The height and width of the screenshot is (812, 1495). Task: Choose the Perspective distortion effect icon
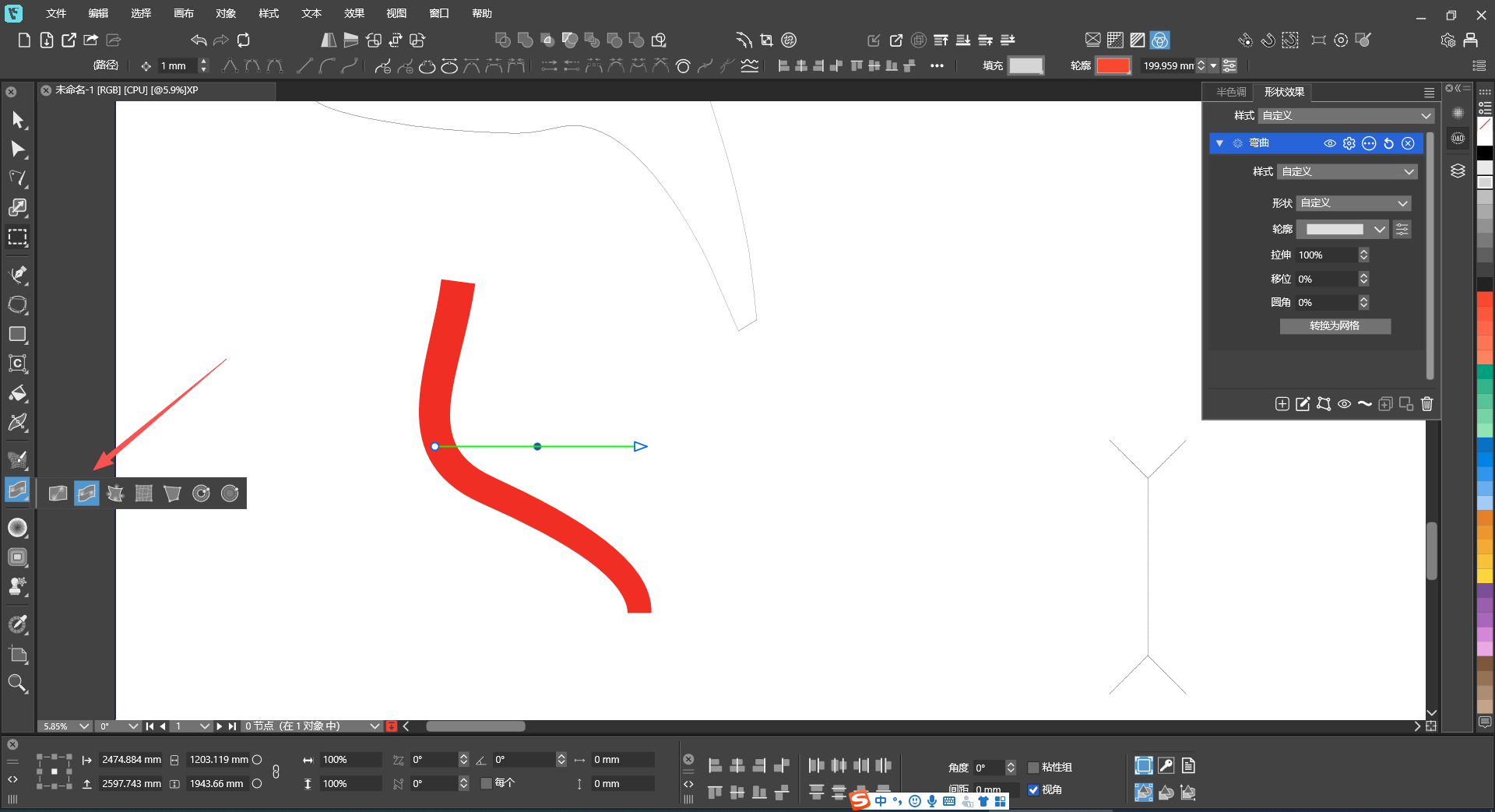[x=172, y=494]
